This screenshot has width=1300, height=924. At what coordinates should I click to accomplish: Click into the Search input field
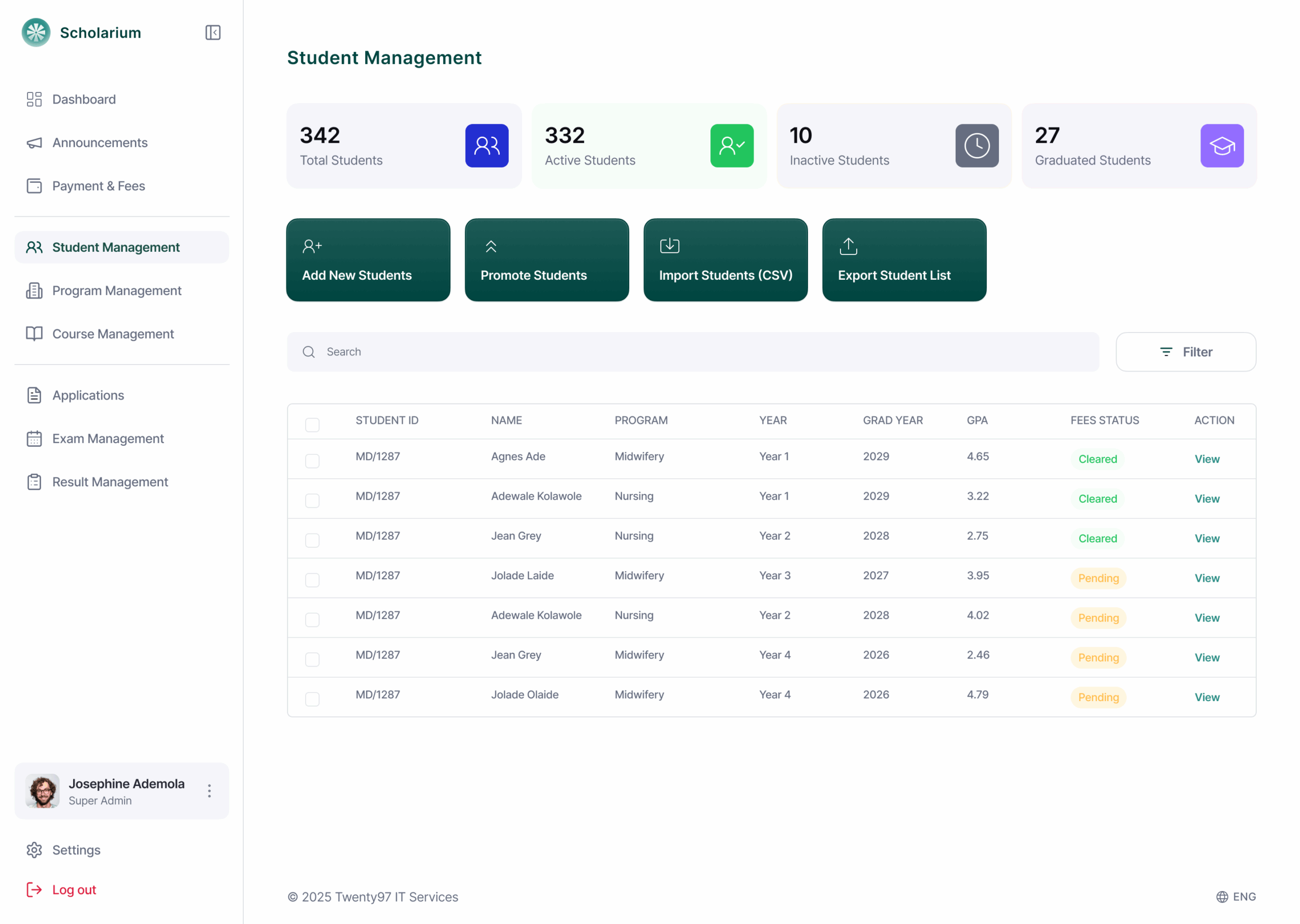[705, 352]
